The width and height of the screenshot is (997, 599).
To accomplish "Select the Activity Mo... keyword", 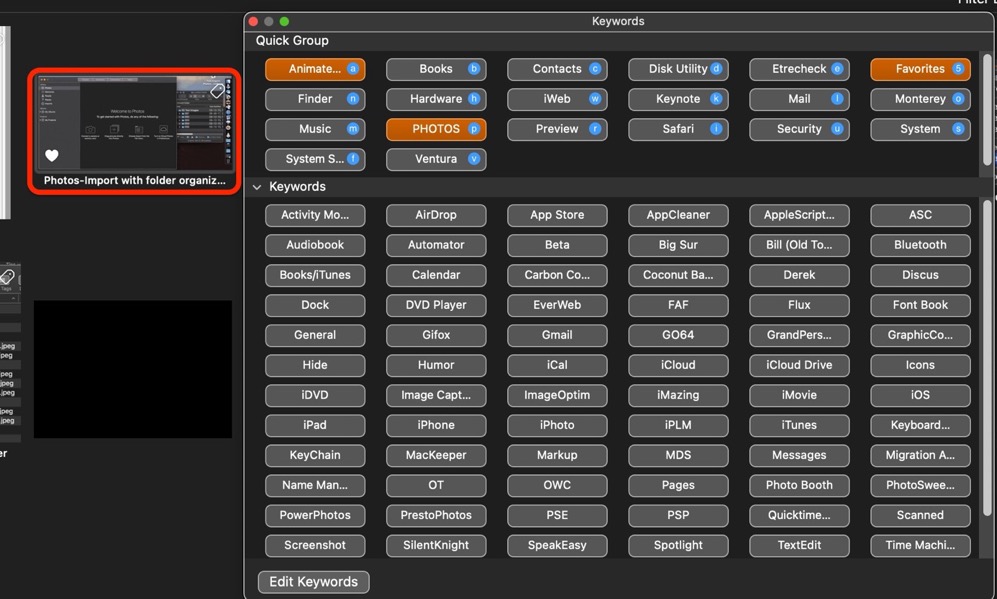I will 315,215.
